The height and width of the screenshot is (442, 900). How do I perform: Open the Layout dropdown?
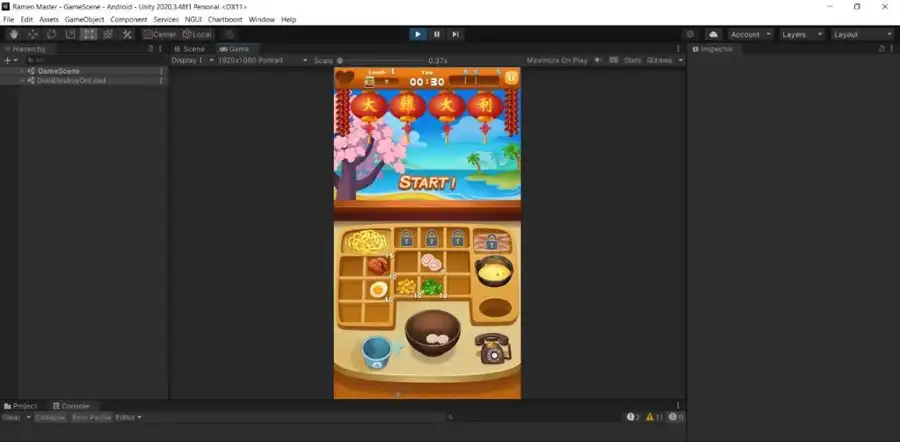[862, 34]
